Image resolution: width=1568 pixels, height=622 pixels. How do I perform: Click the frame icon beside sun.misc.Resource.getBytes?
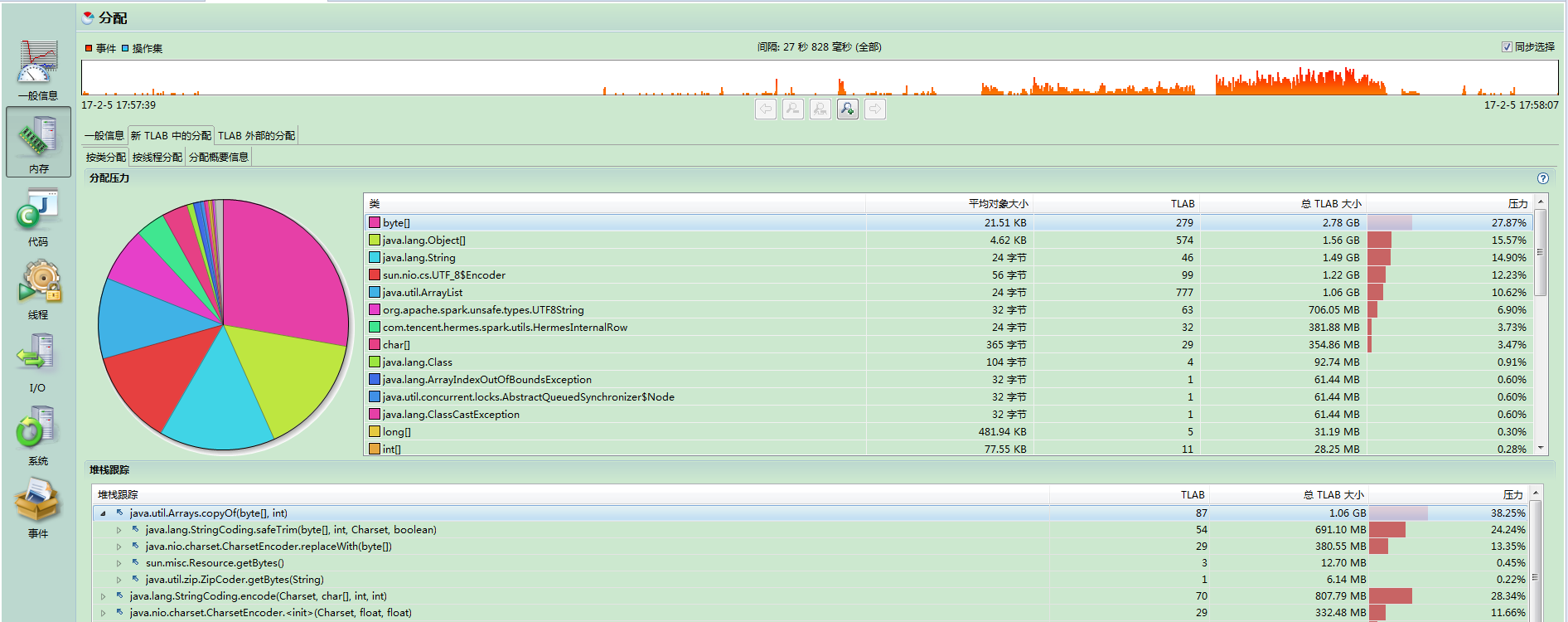(135, 563)
